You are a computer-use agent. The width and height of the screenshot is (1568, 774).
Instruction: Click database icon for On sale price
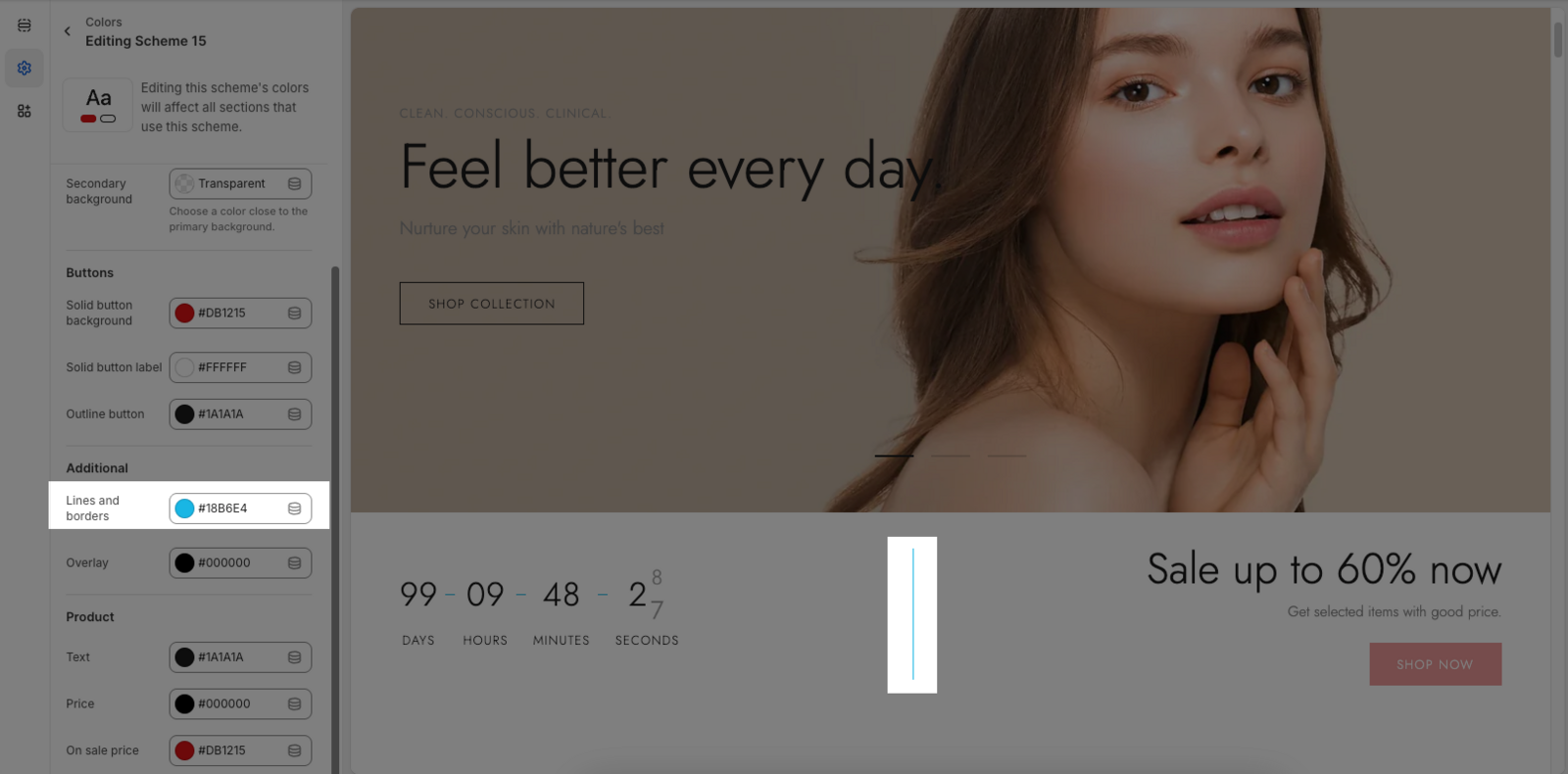tap(294, 750)
